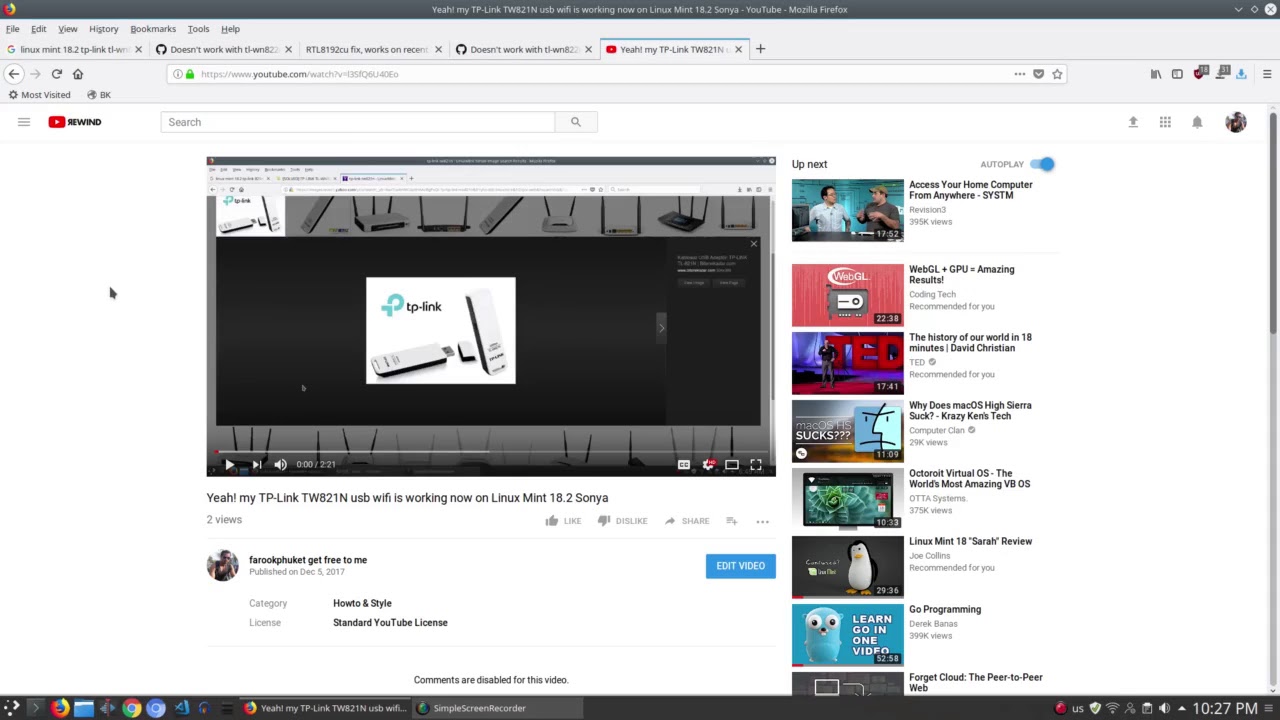
Task: Open the Howto & Style category link
Action: (x=362, y=603)
